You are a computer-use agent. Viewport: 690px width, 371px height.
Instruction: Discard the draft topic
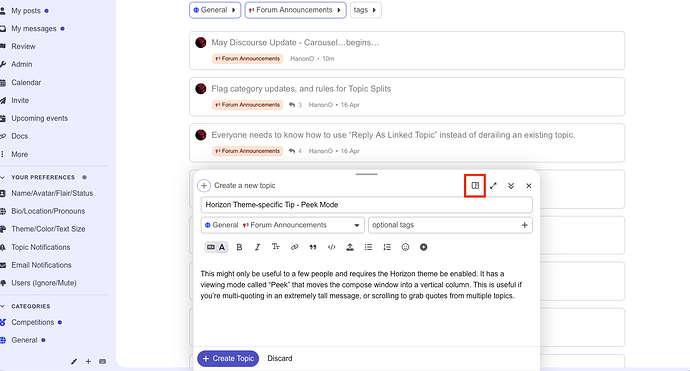(x=280, y=359)
